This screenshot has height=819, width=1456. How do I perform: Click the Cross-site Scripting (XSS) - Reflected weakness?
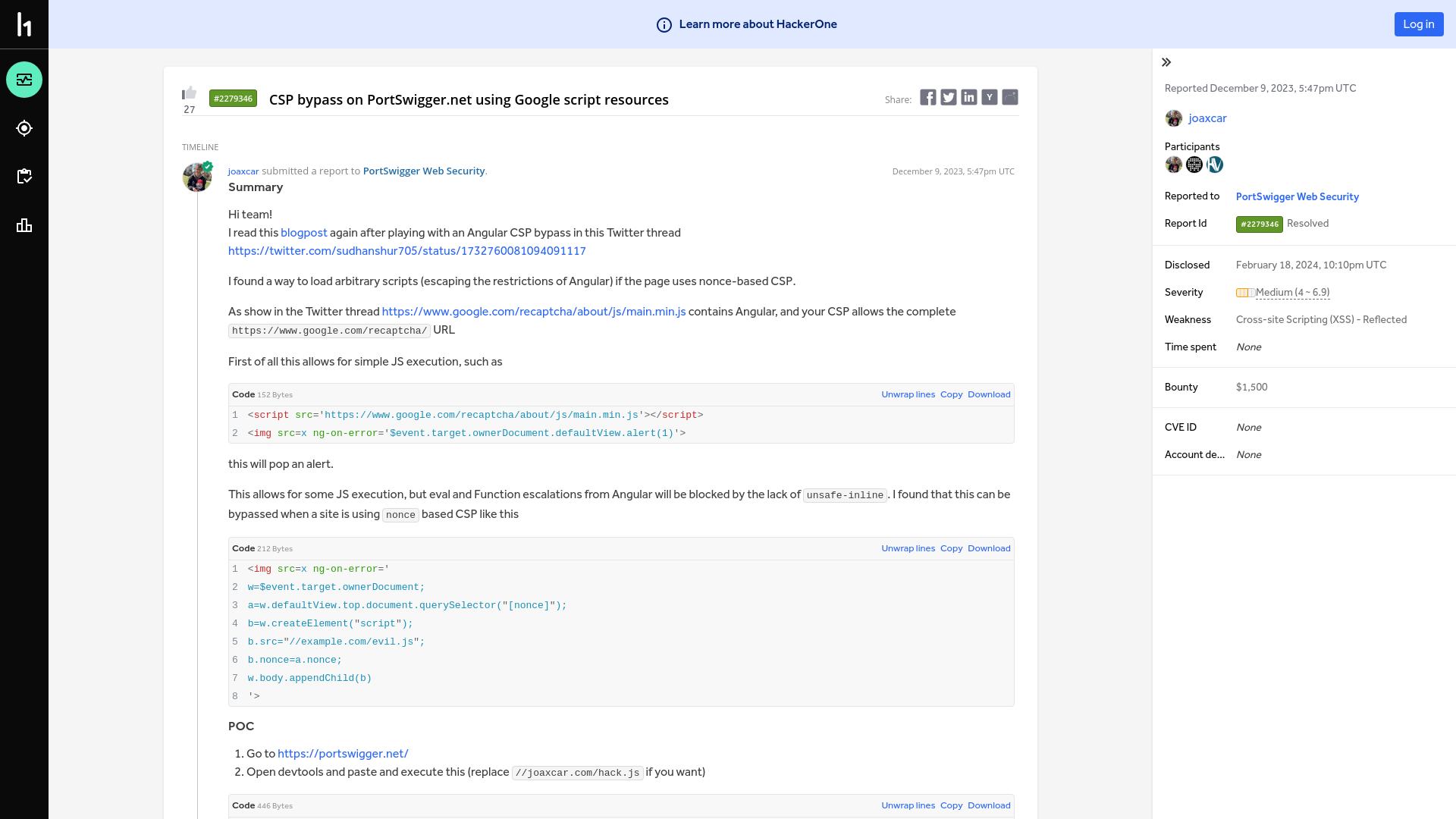[1321, 320]
